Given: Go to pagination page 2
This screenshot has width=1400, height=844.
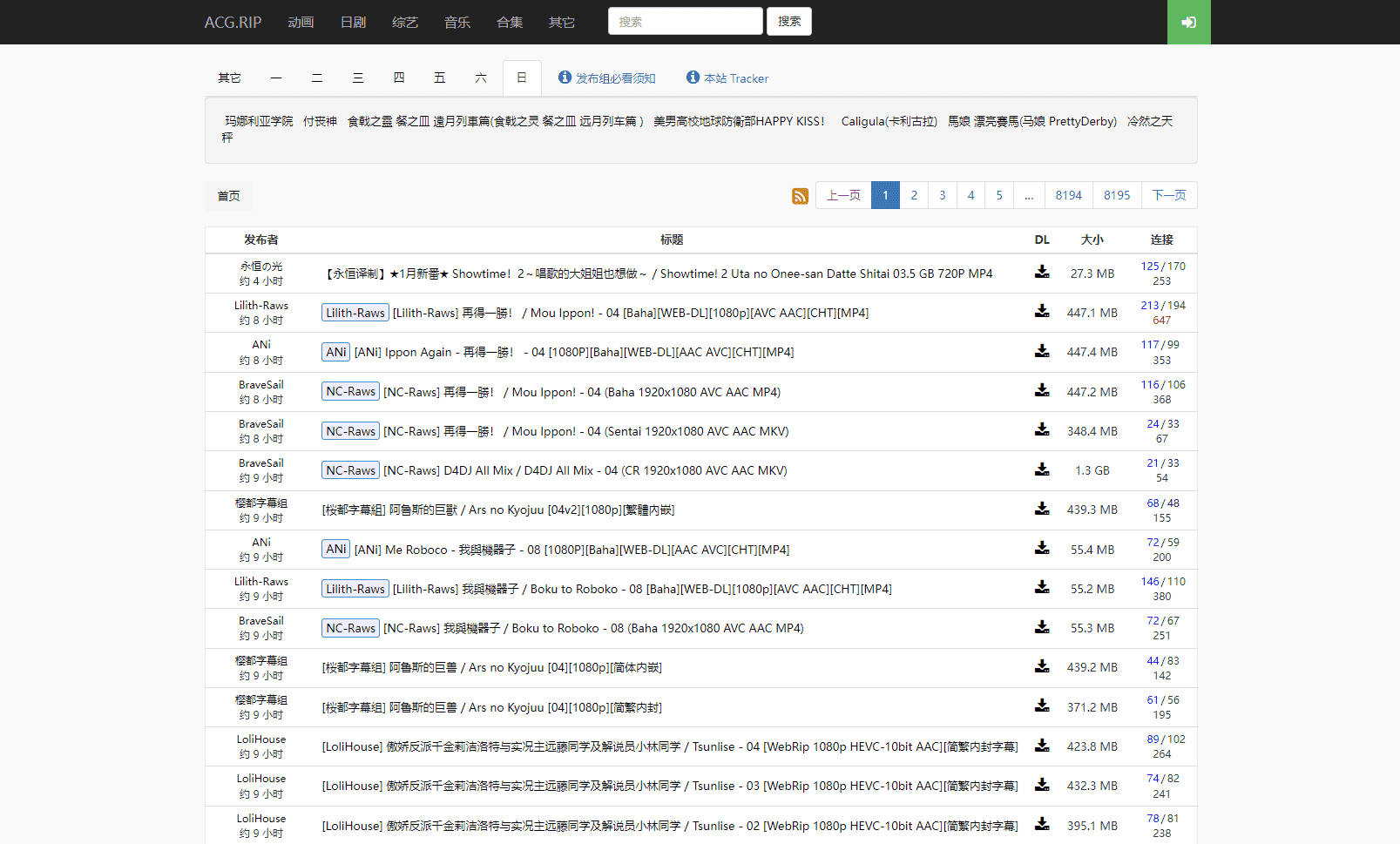Looking at the screenshot, I should tap(914, 195).
